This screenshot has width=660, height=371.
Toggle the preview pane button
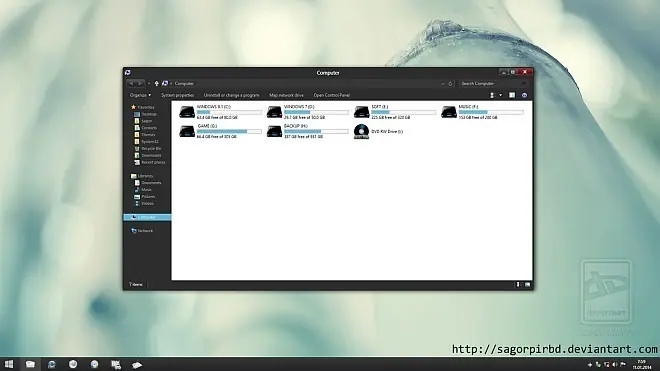click(x=512, y=95)
